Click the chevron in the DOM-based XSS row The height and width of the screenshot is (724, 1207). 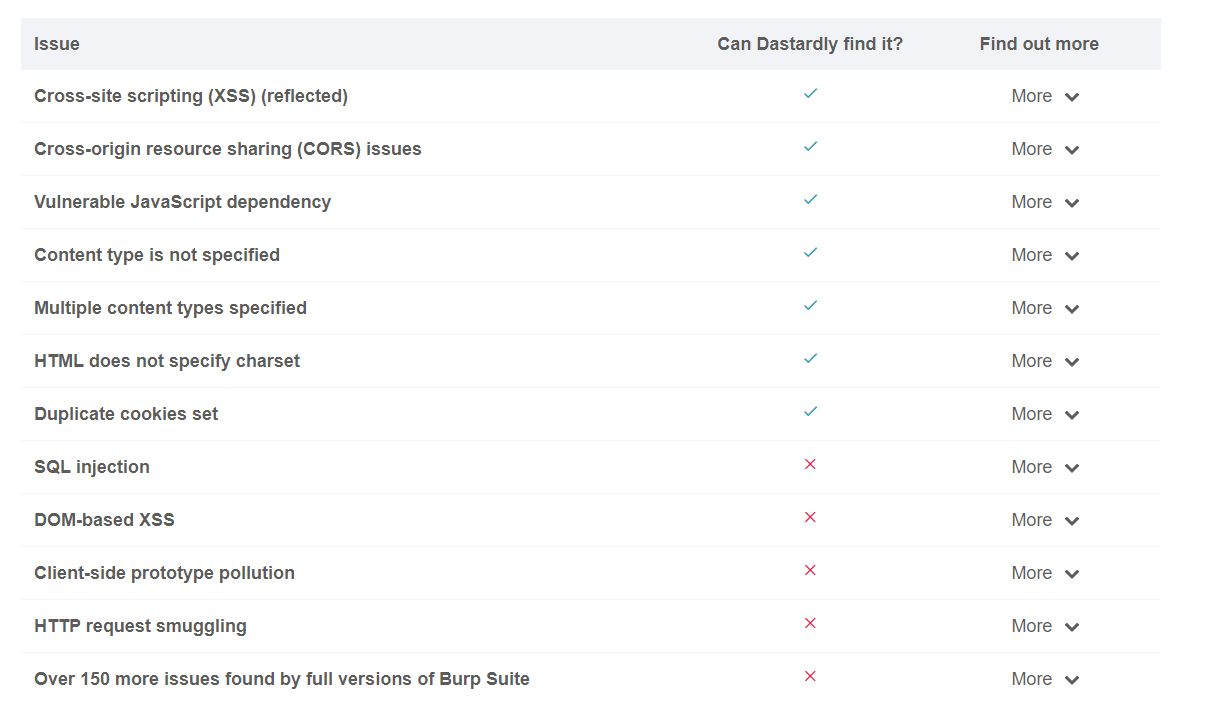pos(1072,521)
